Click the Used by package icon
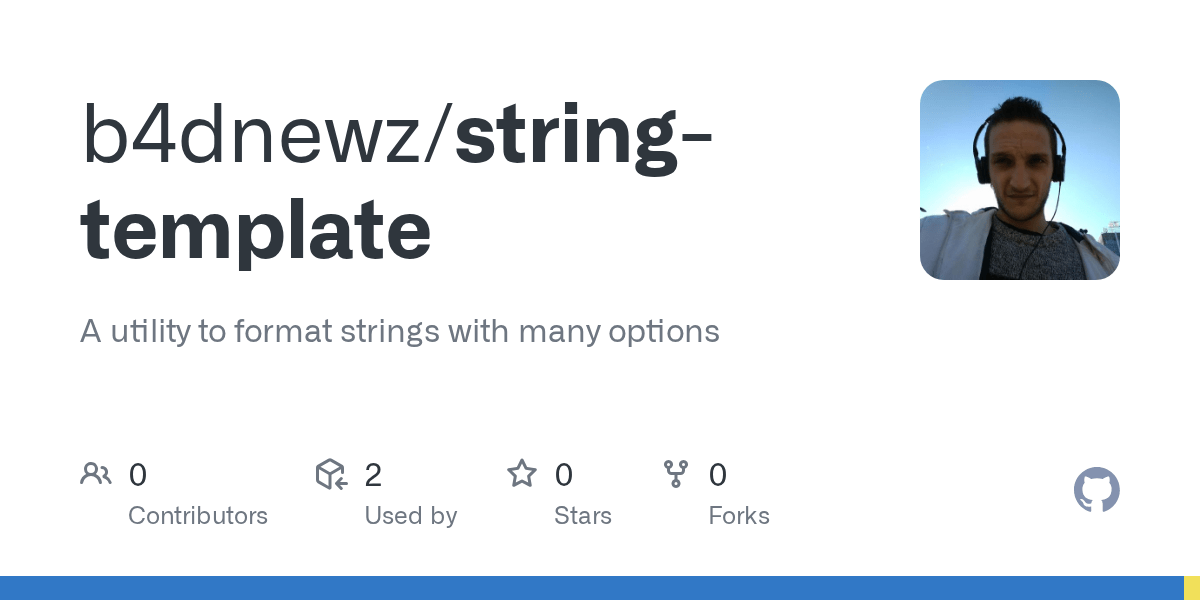 click(331, 474)
